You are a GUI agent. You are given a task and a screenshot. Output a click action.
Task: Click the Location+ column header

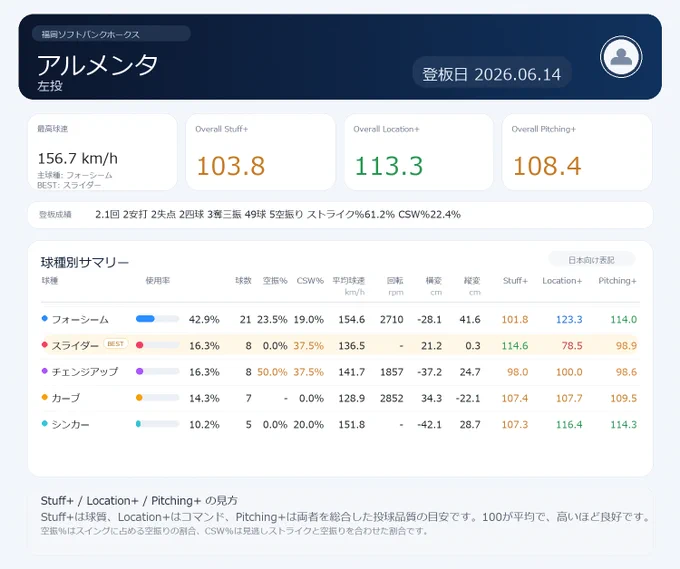click(562, 281)
